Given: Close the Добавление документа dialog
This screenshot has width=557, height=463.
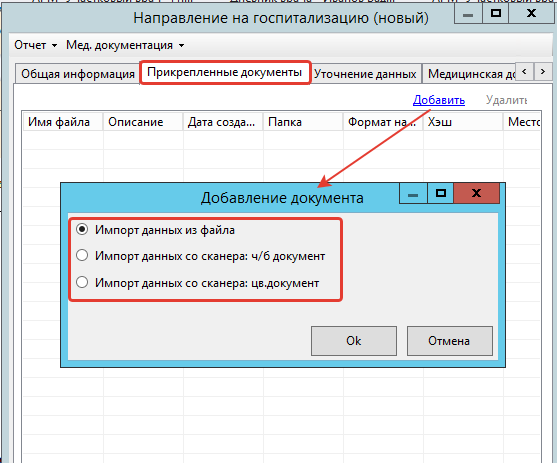Looking at the screenshot, I should [x=476, y=194].
